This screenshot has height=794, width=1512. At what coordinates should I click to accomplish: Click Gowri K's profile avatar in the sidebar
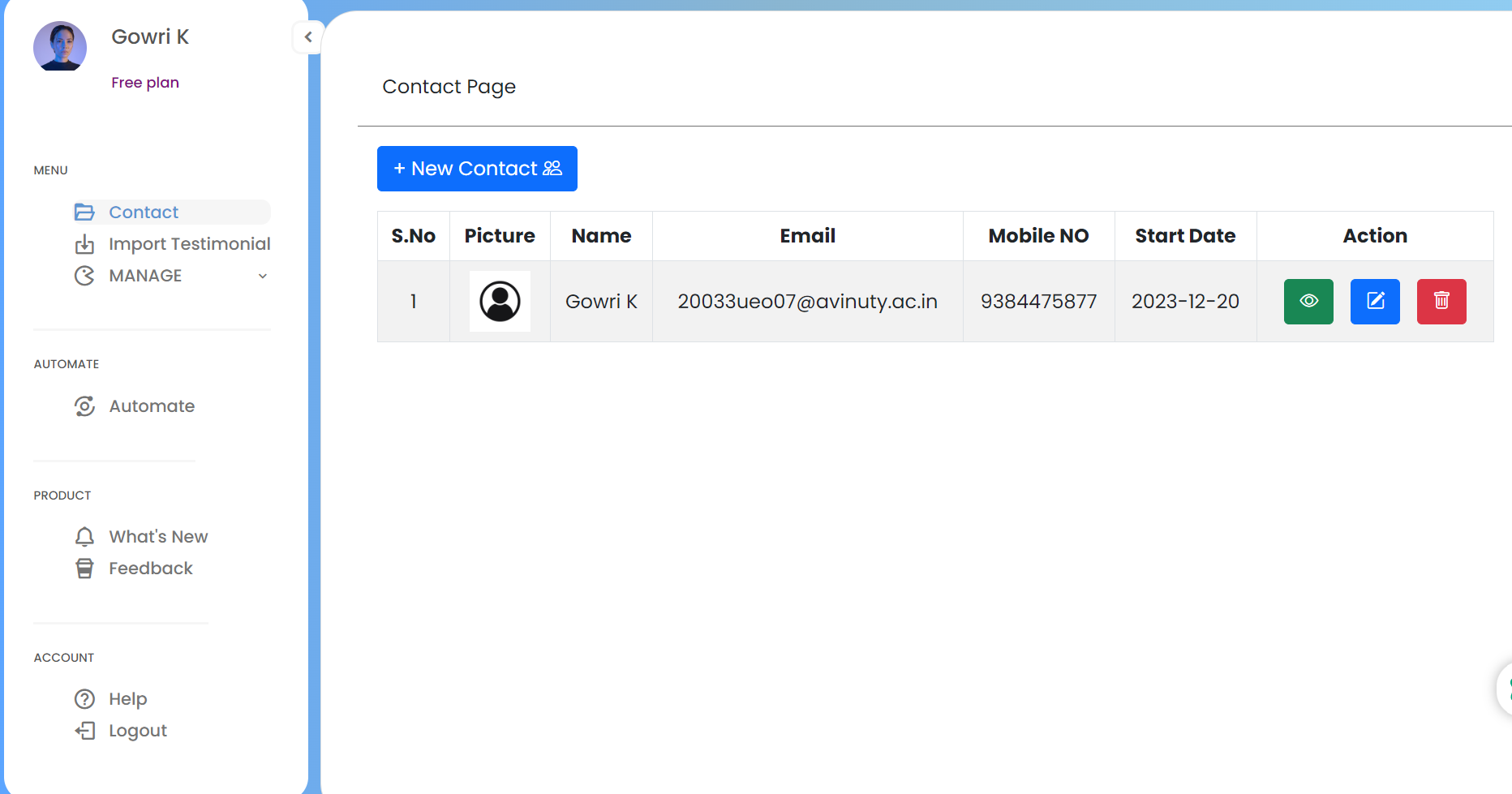pos(60,46)
